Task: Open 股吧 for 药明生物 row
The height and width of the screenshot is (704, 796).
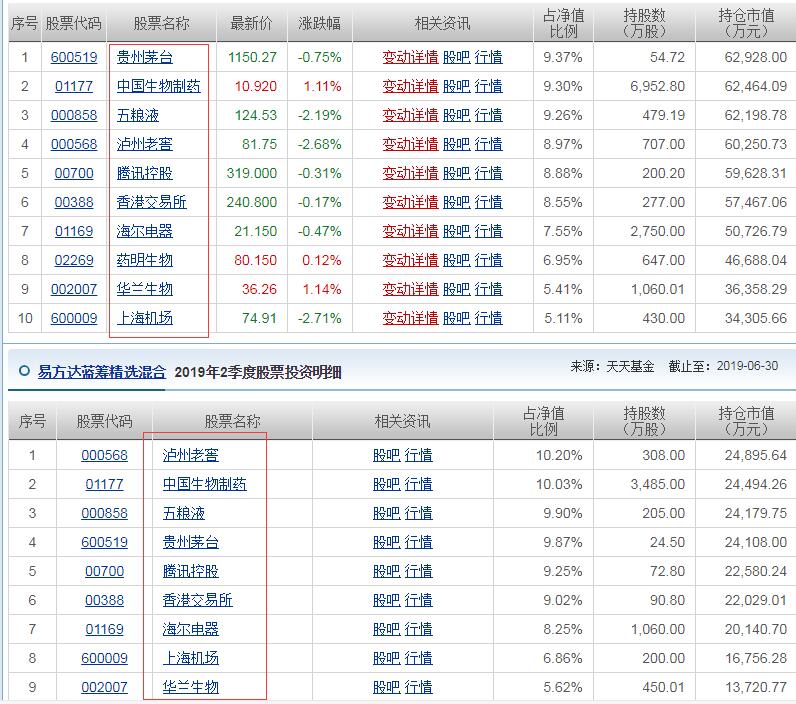Action: pyautogui.click(x=456, y=260)
